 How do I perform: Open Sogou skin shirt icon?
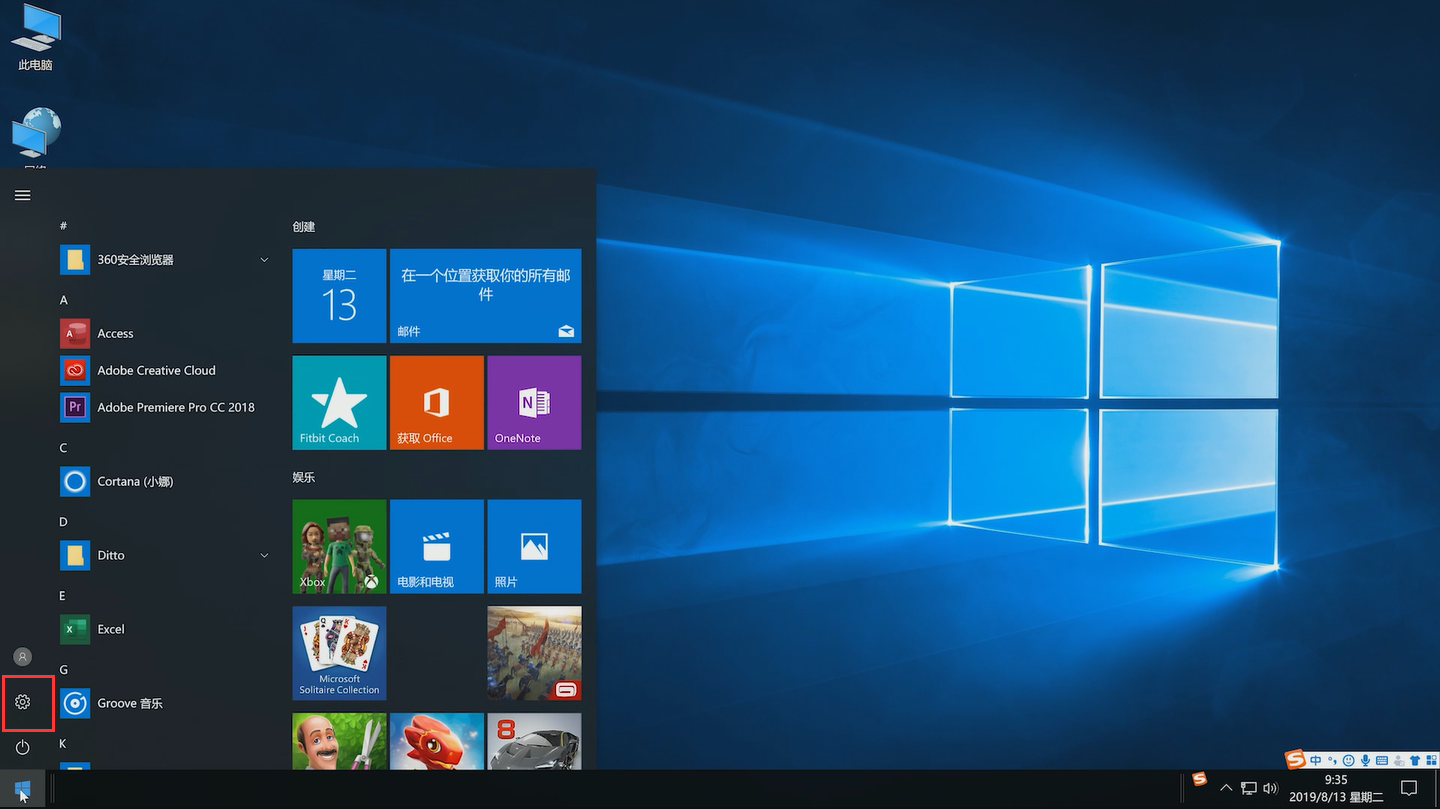point(1415,761)
